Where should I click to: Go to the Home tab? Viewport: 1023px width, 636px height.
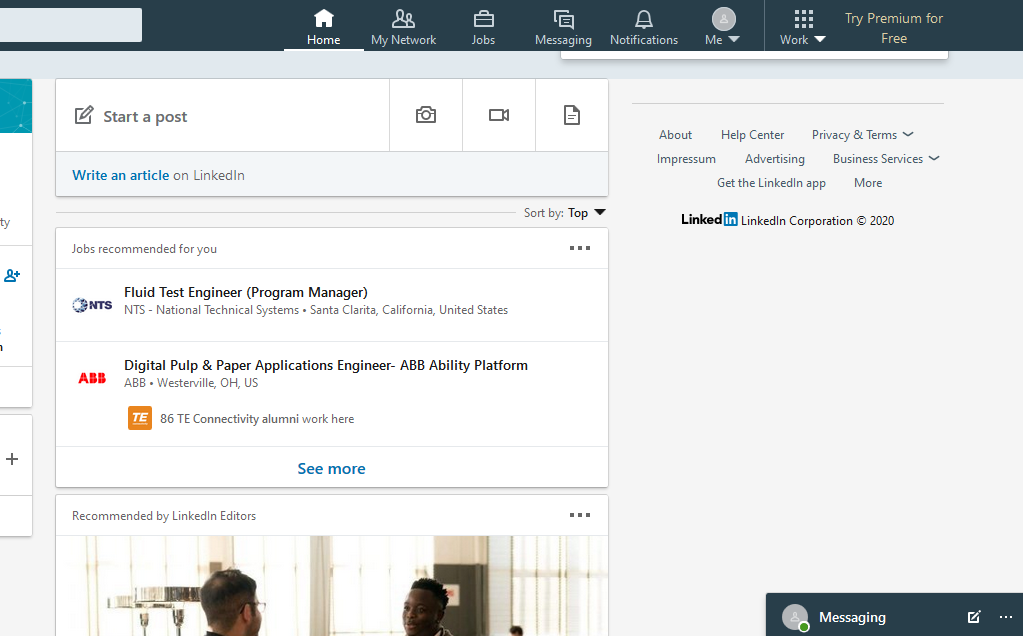click(324, 27)
